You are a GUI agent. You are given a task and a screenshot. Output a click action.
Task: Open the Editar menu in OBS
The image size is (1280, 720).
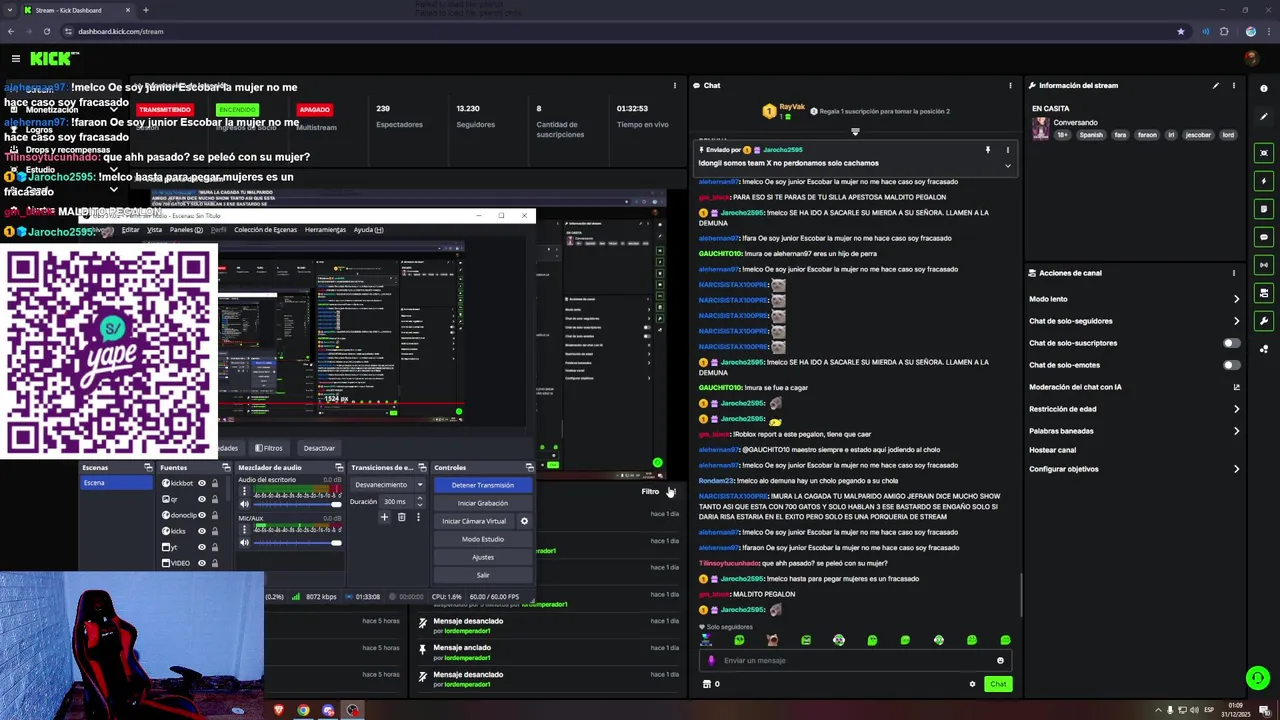(131, 230)
